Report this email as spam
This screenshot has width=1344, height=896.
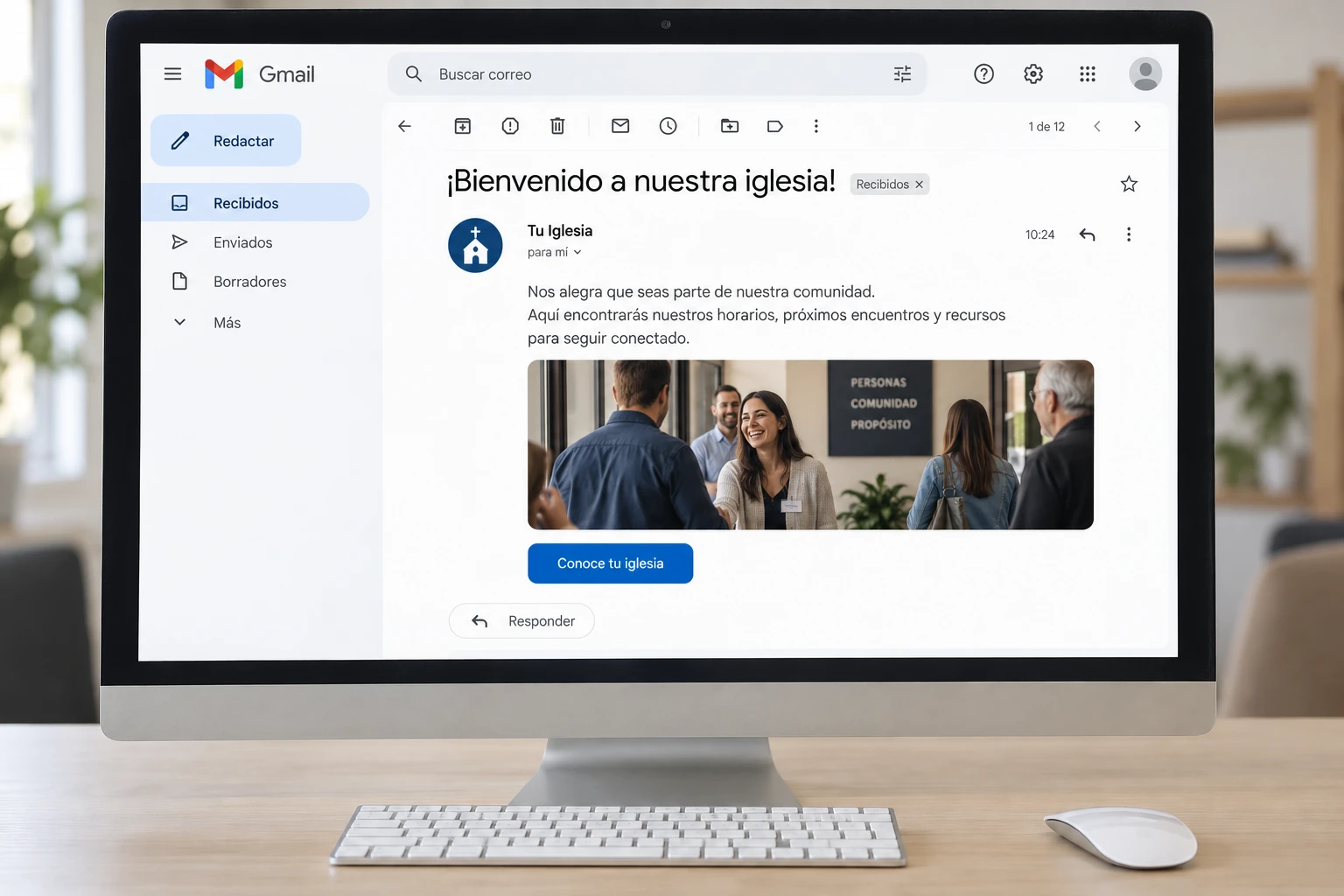(510, 126)
